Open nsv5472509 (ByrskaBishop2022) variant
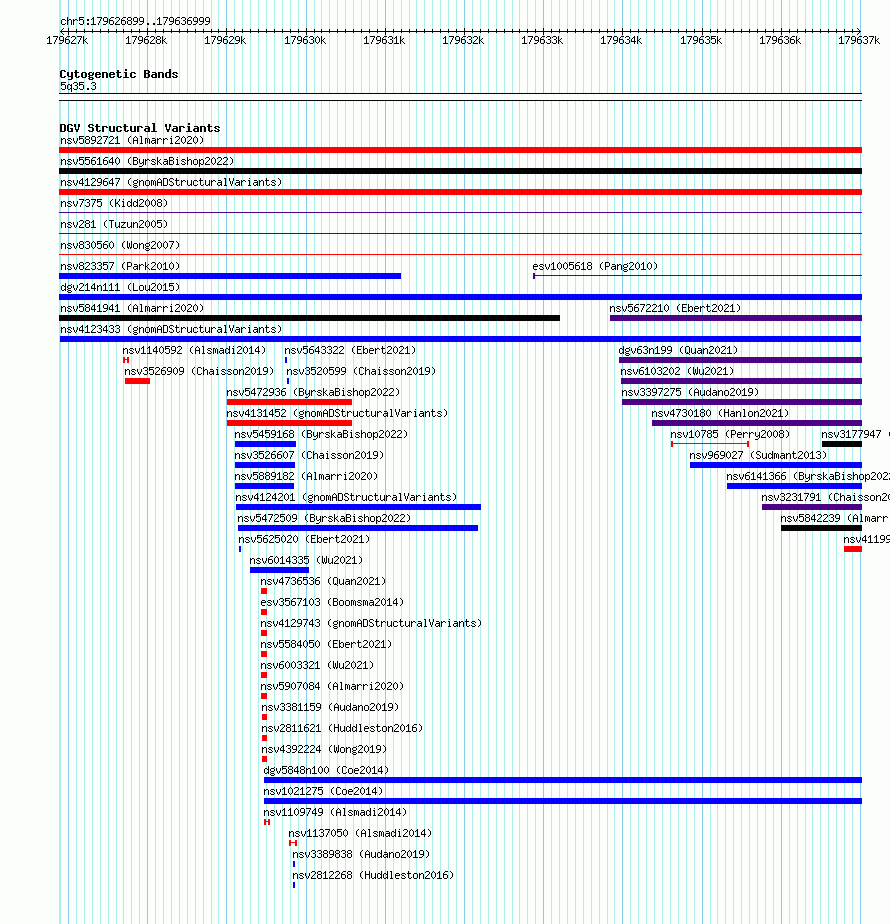The height and width of the screenshot is (924, 890). (x=324, y=519)
